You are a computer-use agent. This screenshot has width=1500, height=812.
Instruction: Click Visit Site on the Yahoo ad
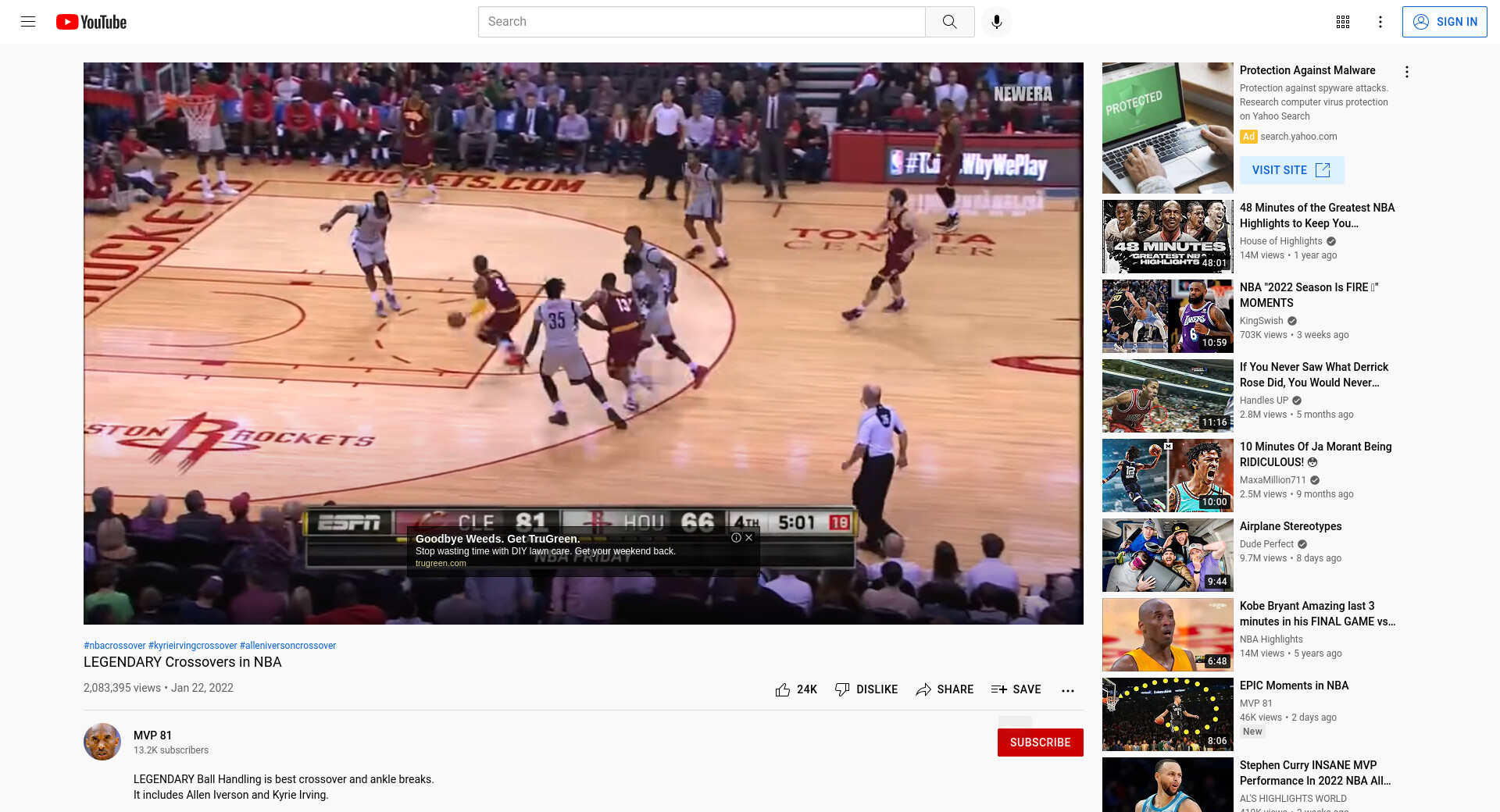(x=1291, y=170)
